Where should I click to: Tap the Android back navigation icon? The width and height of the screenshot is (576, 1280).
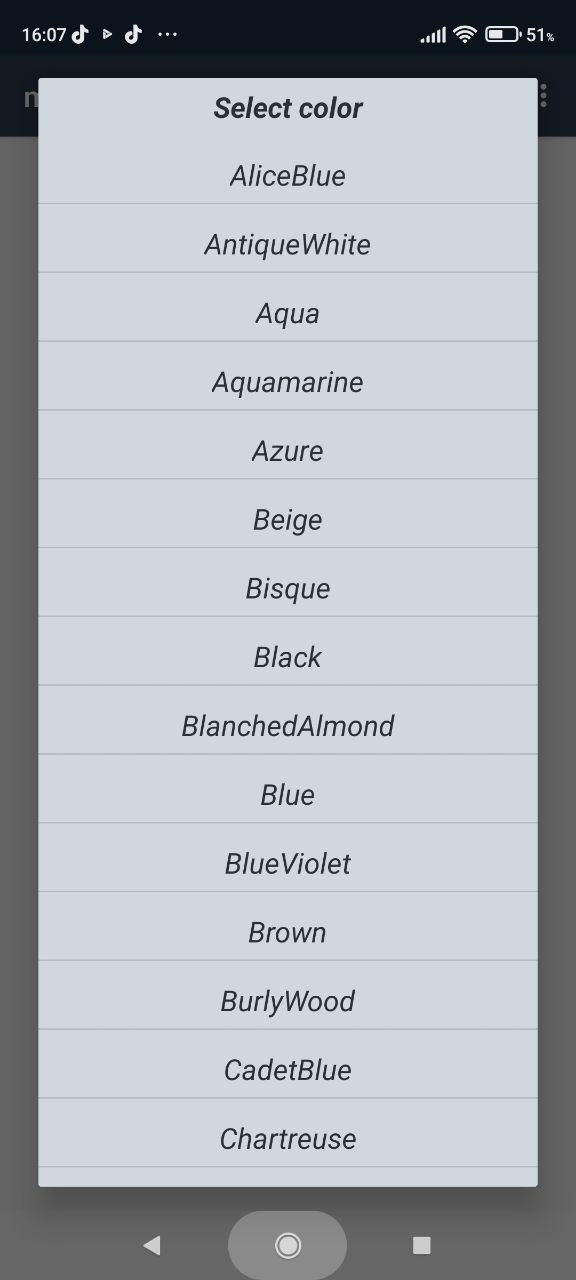[152, 1245]
